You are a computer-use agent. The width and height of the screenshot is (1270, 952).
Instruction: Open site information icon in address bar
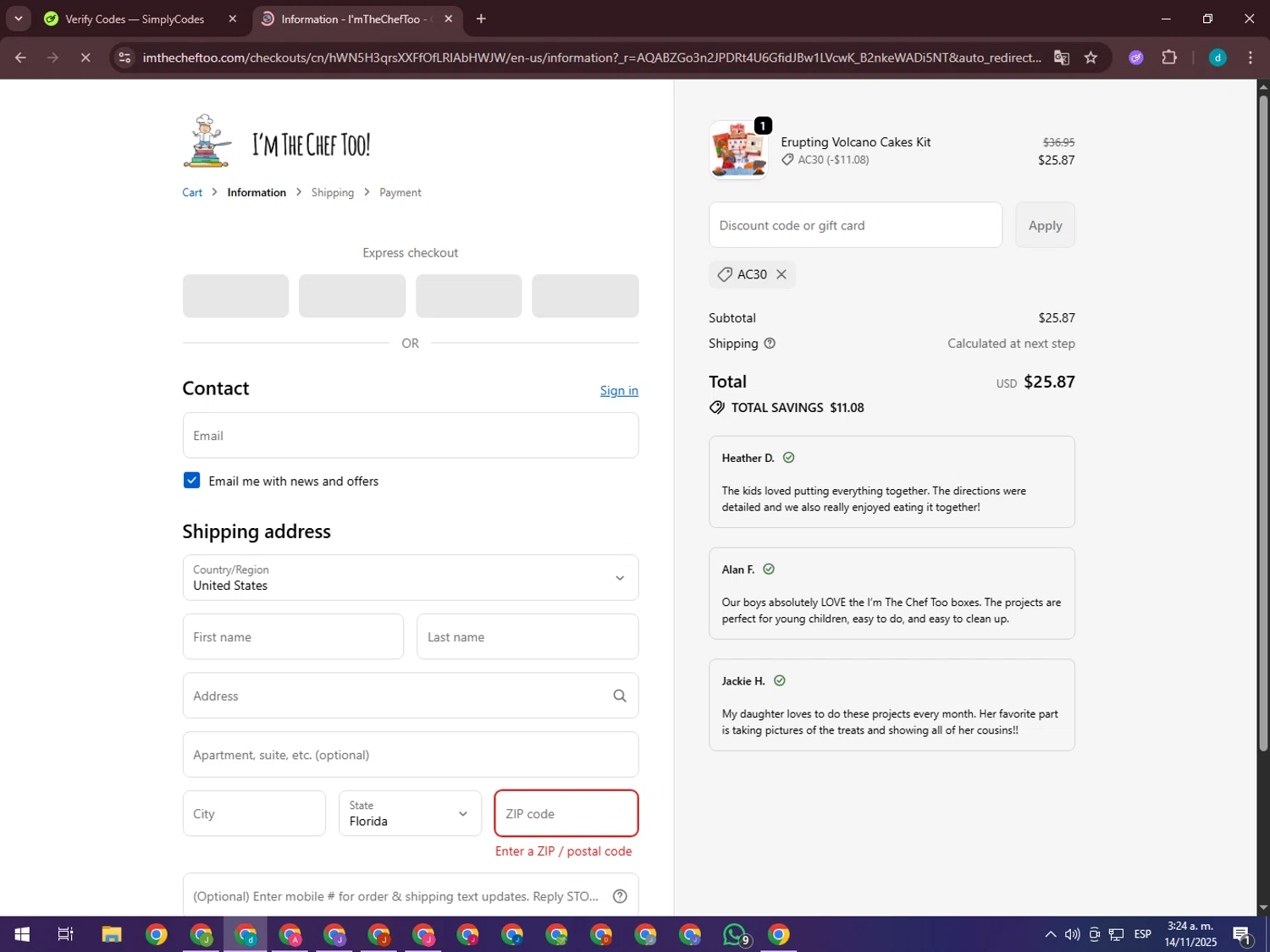pos(124,58)
